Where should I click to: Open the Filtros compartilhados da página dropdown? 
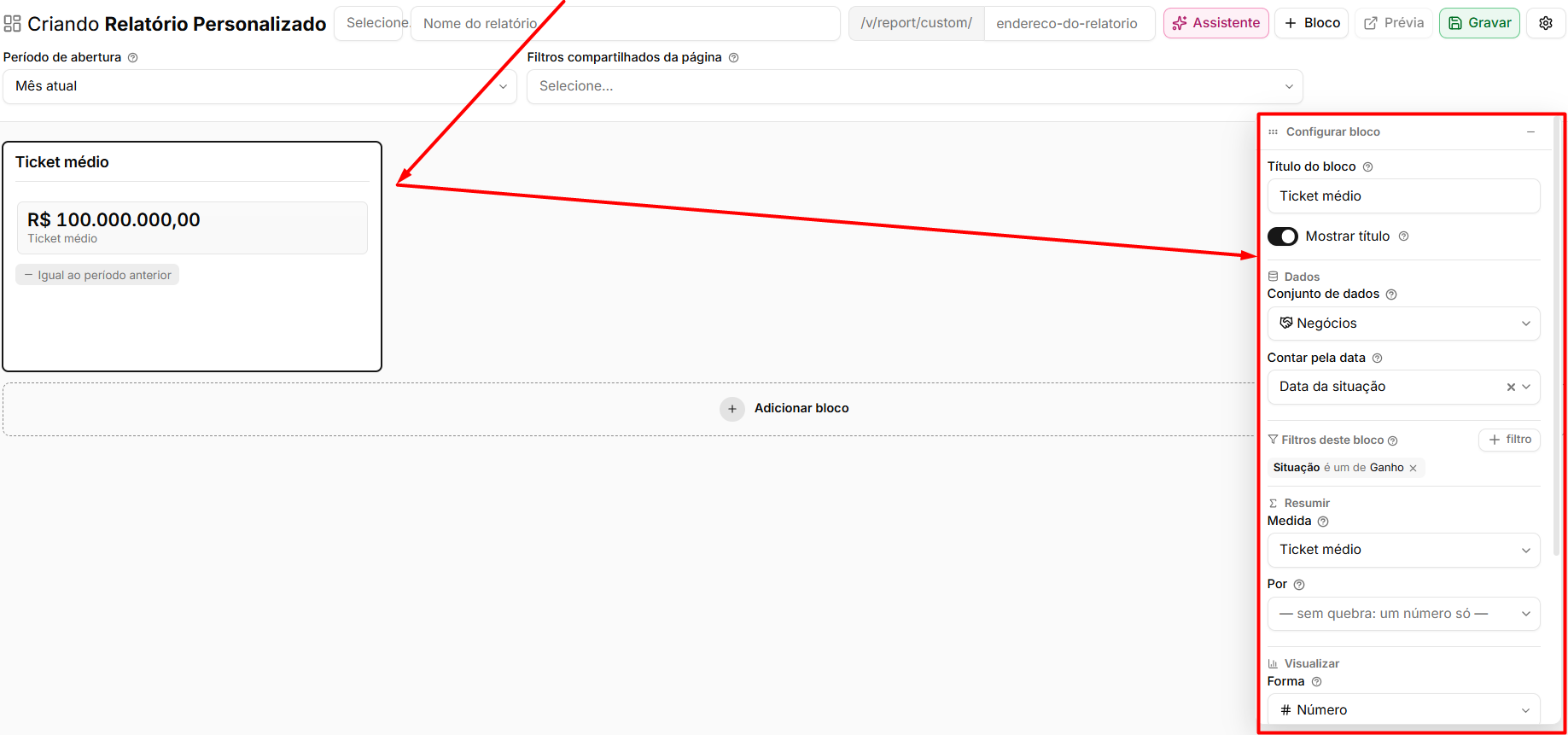click(x=915, y=86)
